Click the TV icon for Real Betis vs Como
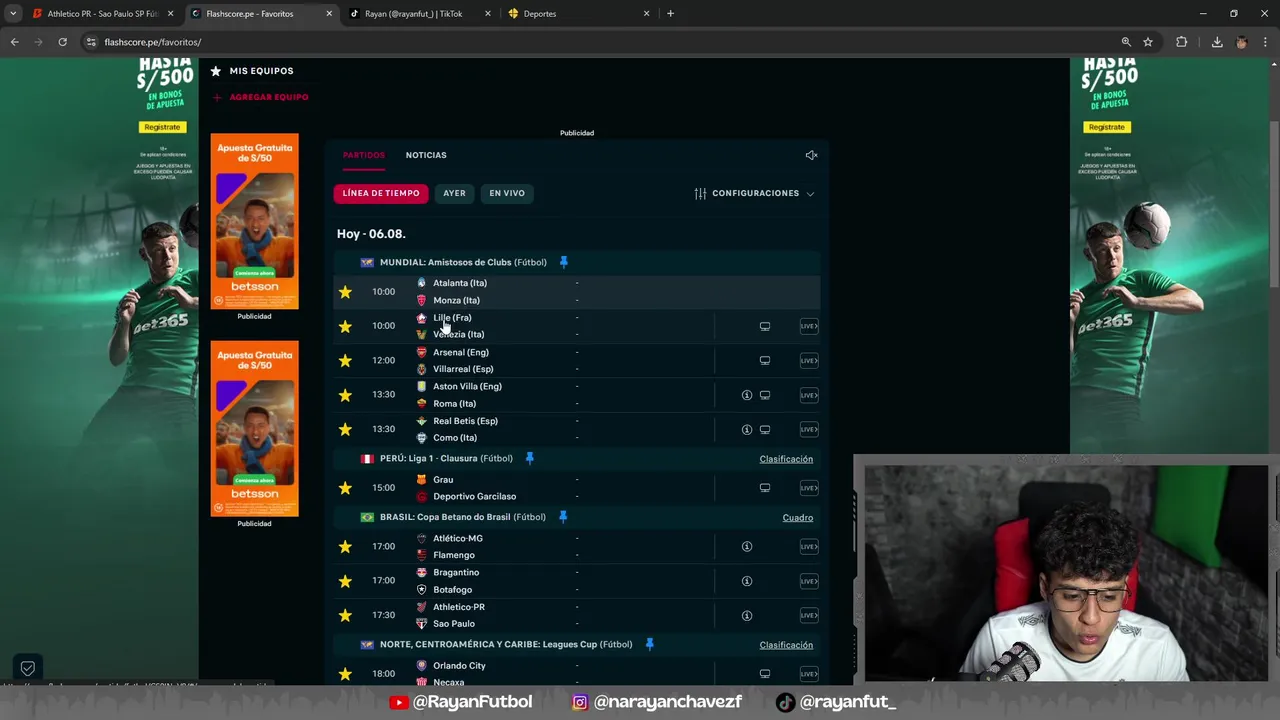This screenshot has height=720, width=1280. tap(765, 429)
